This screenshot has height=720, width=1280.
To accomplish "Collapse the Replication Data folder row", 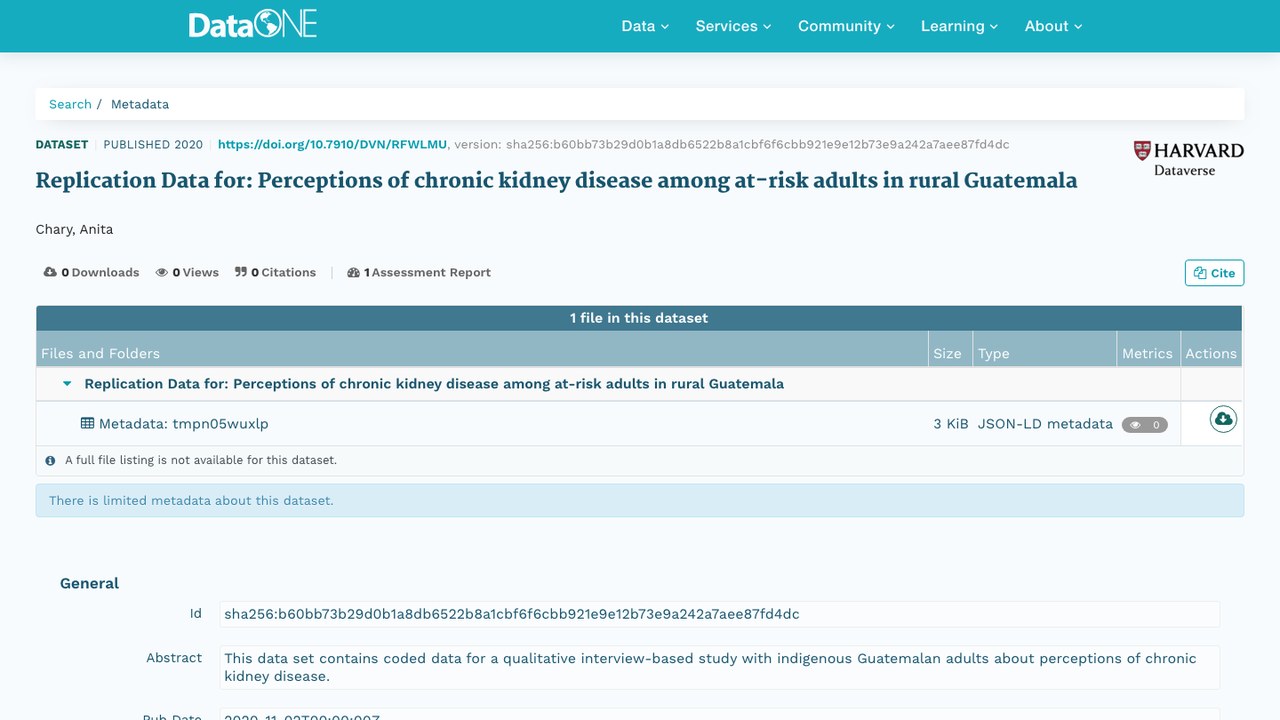I will coord(67,384).
